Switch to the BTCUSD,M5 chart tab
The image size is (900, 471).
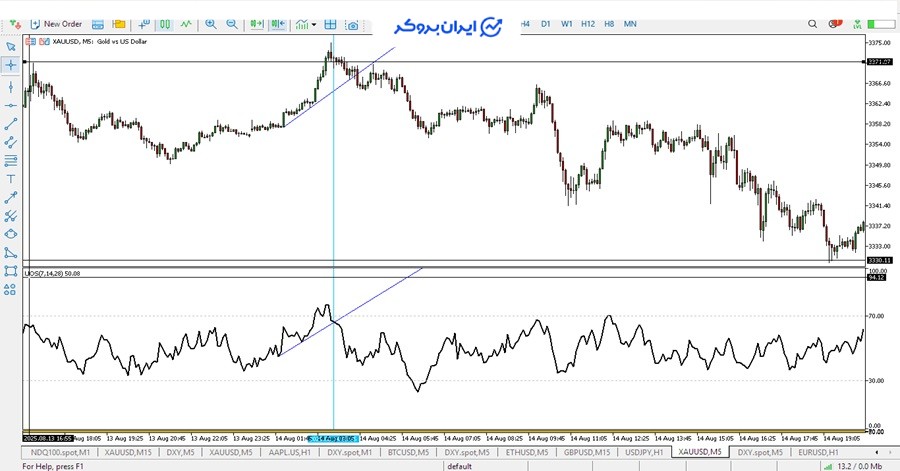coord(408,453)
